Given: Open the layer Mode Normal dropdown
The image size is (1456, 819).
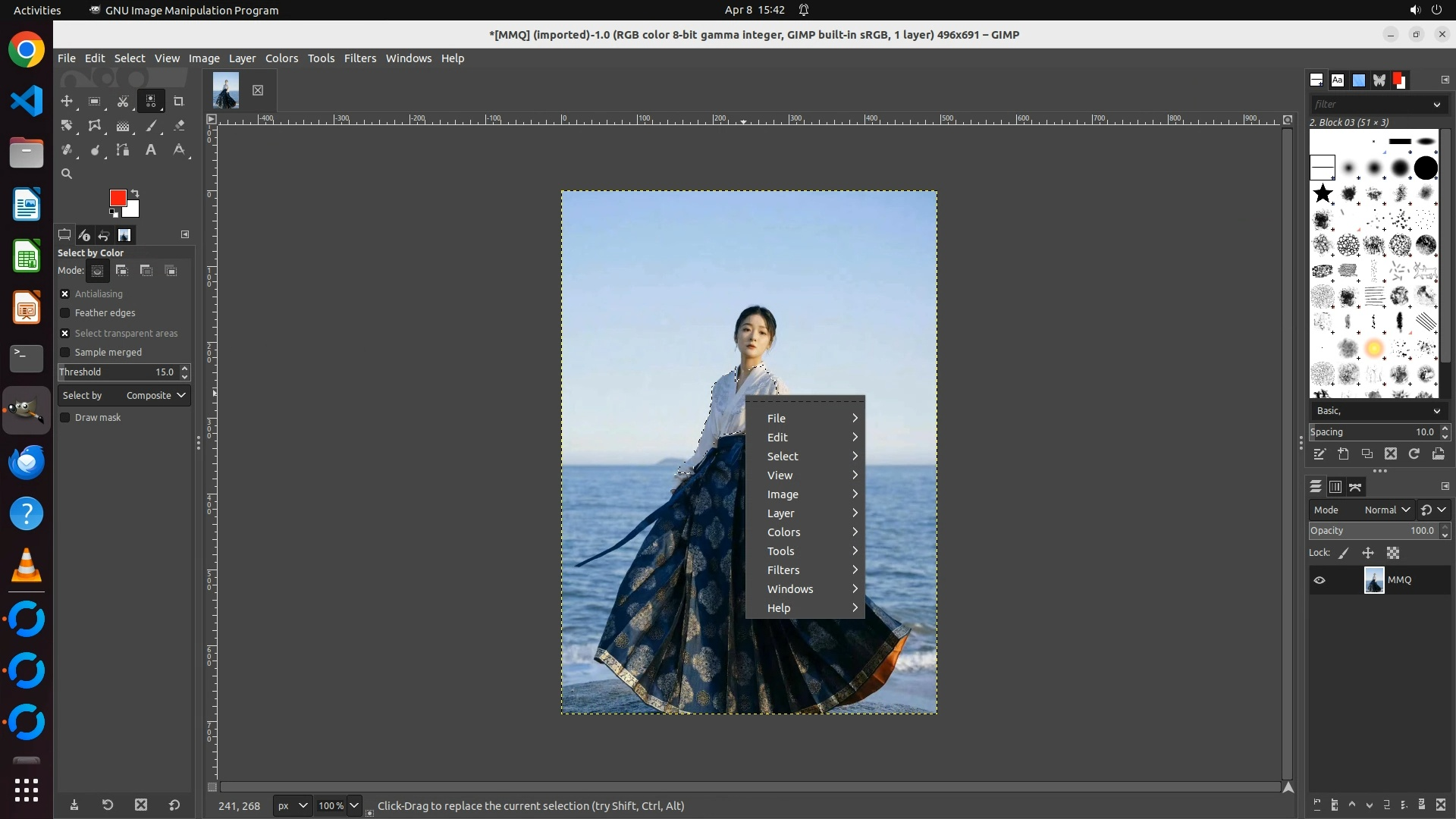Looking at the screenshot, I should tap(1386, 510).
